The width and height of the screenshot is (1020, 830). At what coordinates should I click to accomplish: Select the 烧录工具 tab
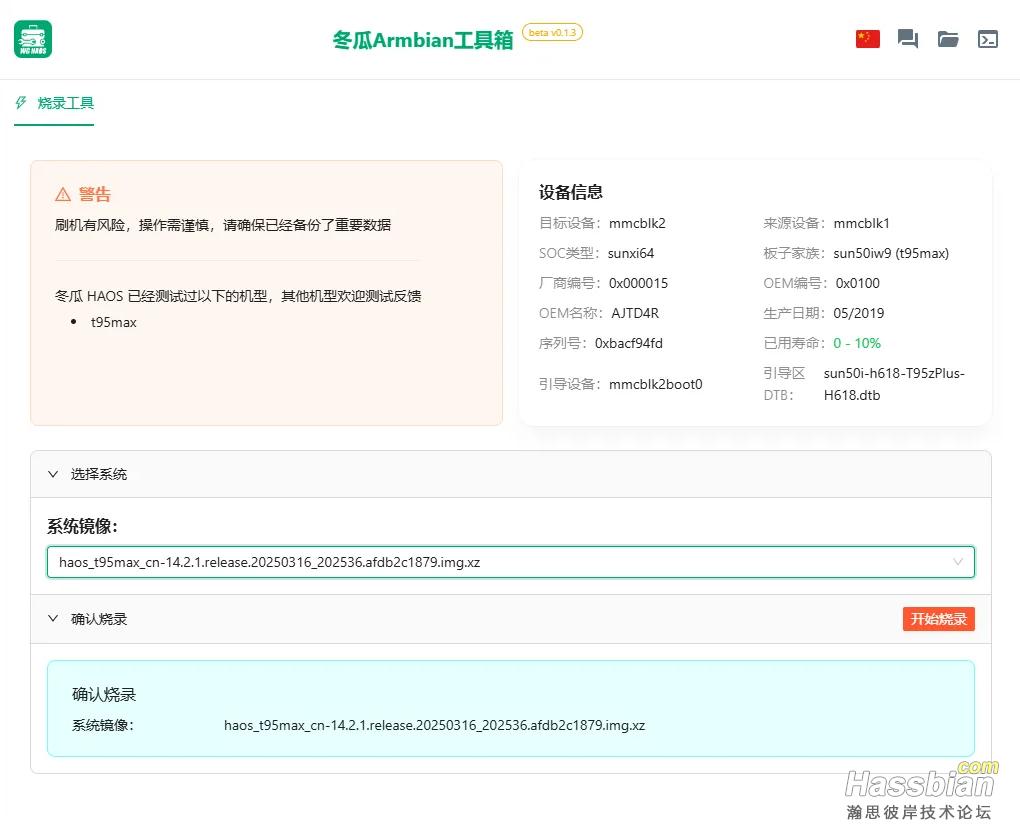point(54,103)
